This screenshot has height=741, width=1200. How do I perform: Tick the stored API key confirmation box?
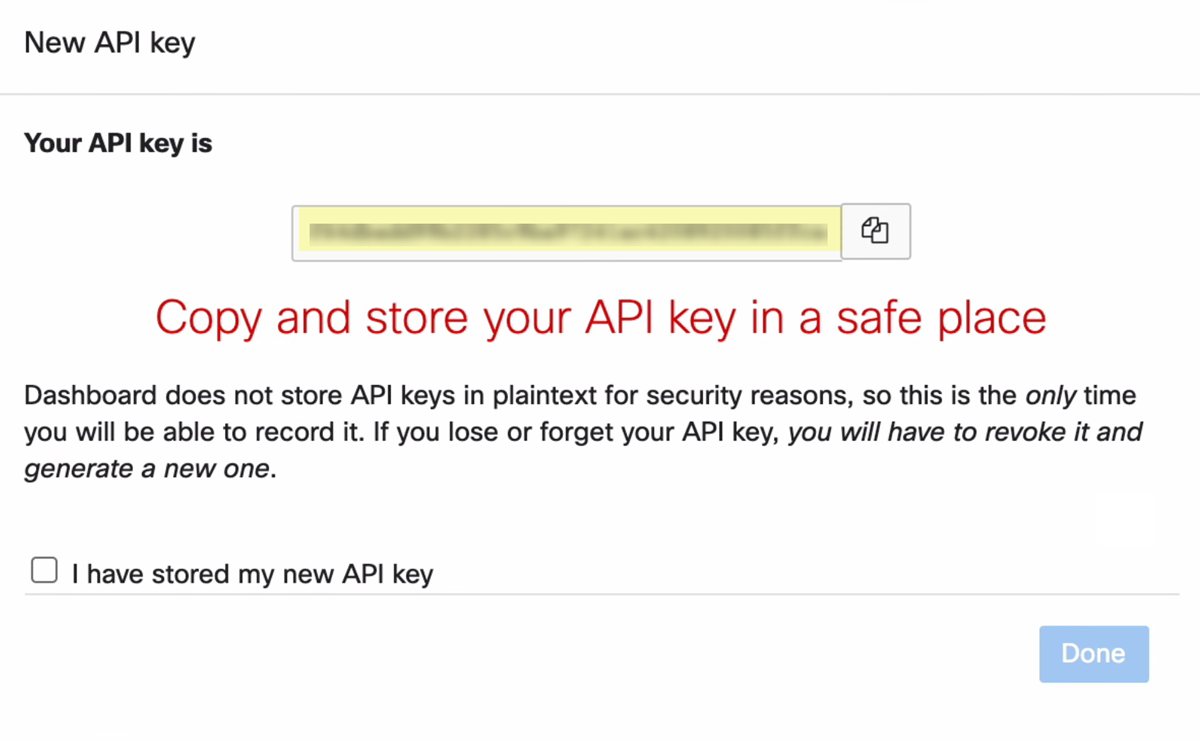44,571
